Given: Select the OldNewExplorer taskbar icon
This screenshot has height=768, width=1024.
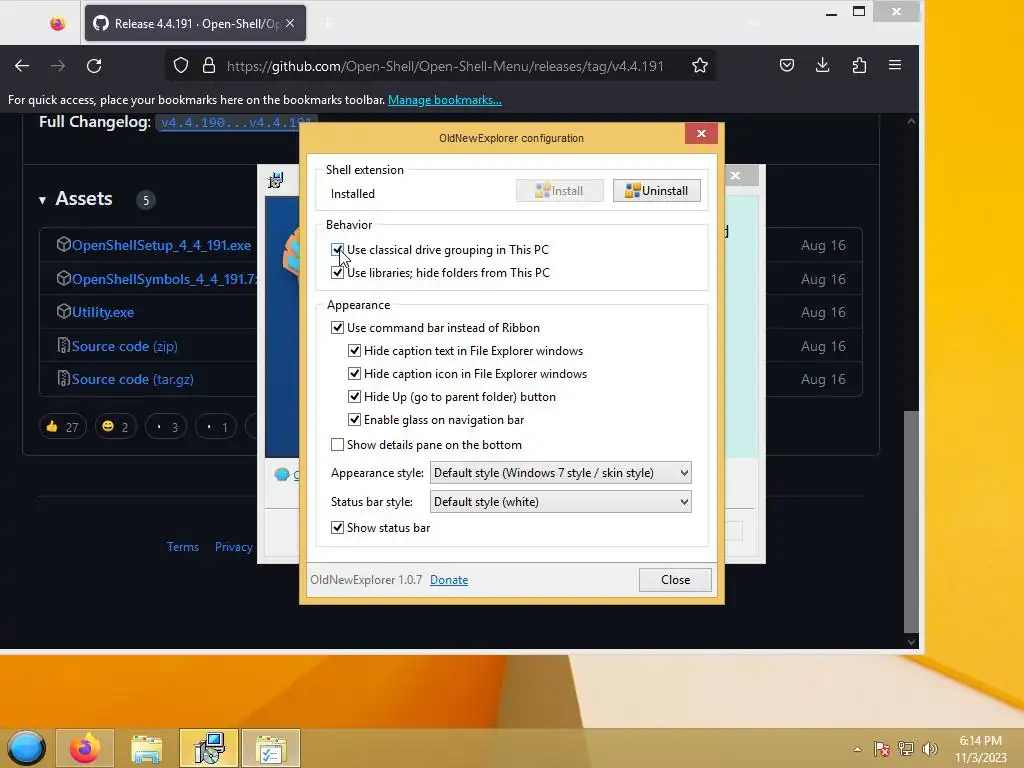Looking at the screenshot, I should [271, 748].
